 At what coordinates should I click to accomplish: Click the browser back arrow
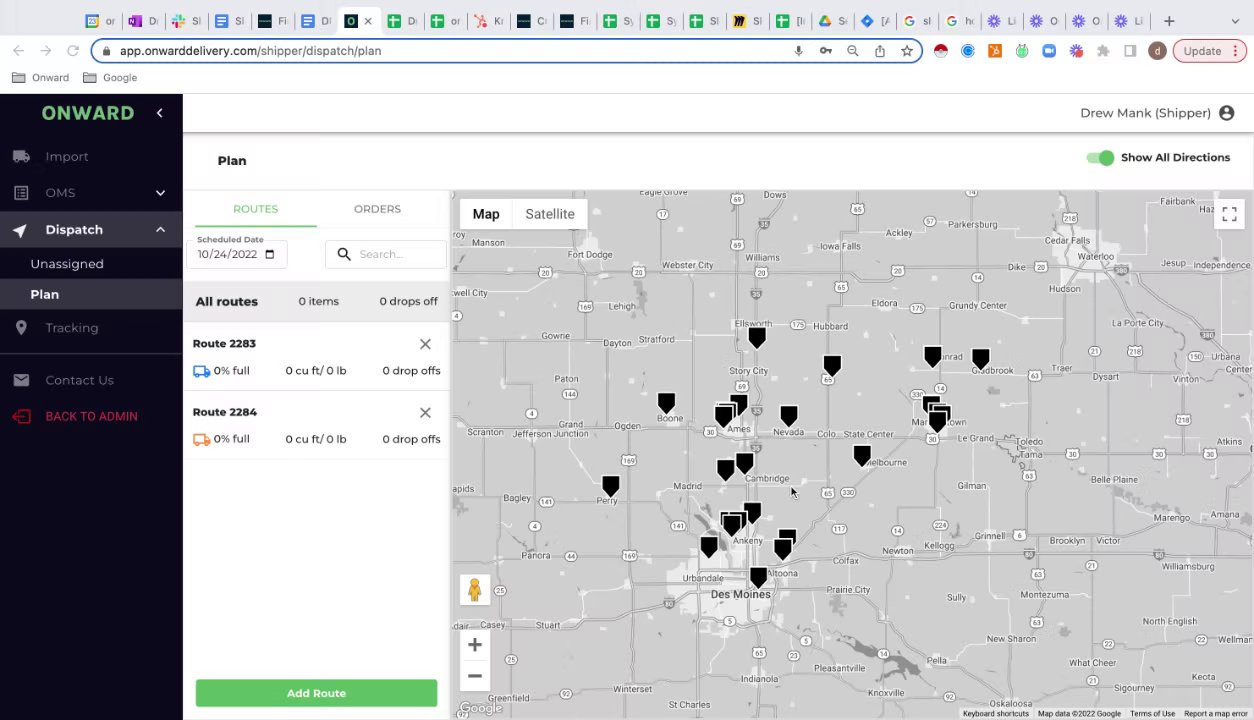click(18, 51)
